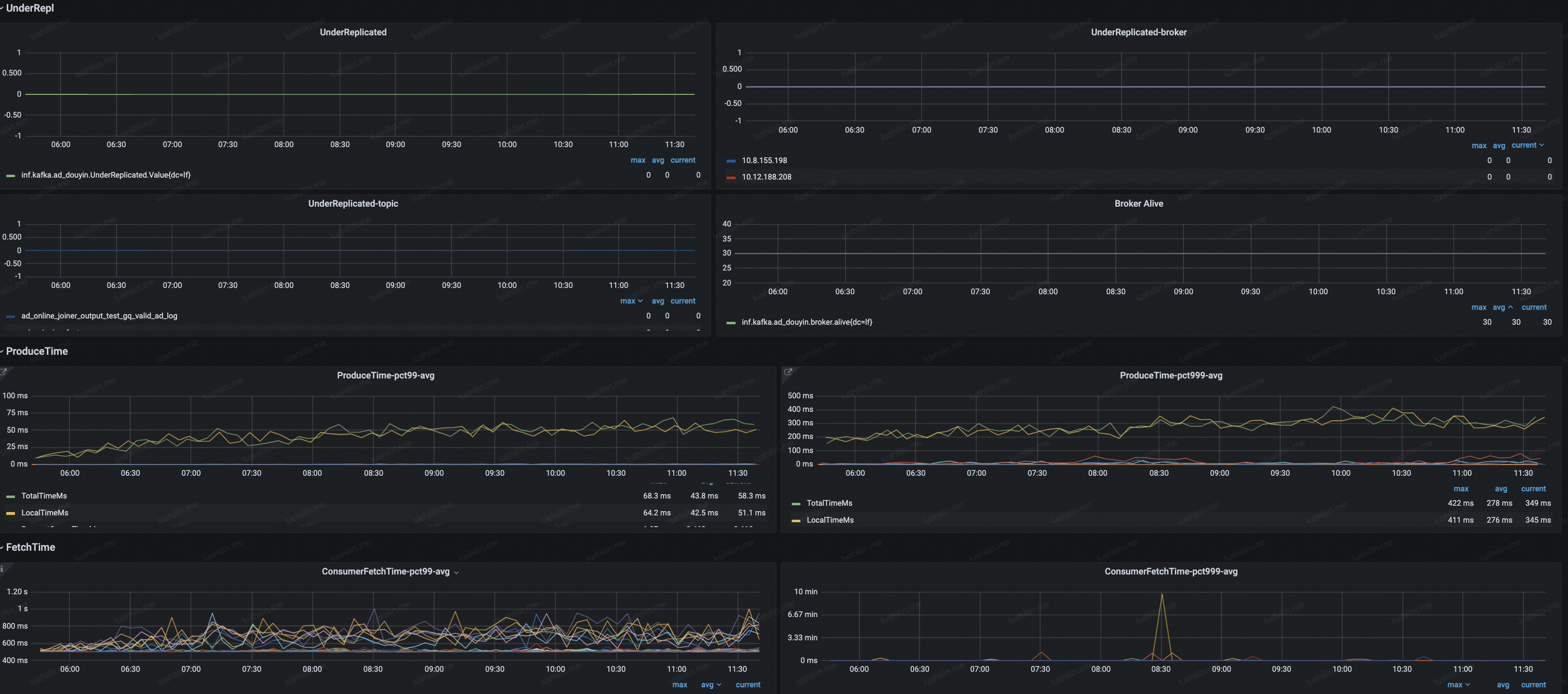1568x694 pixels.
Task: Click blue color dash of 10.8.155.198 series
Action: pos(730,161)
